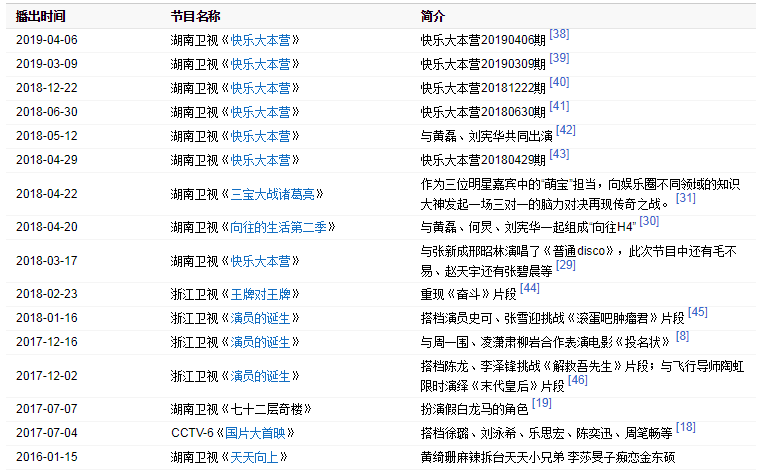Open citation [45]
This screenshot has width=757, height=471.
(x=698, y=312)
